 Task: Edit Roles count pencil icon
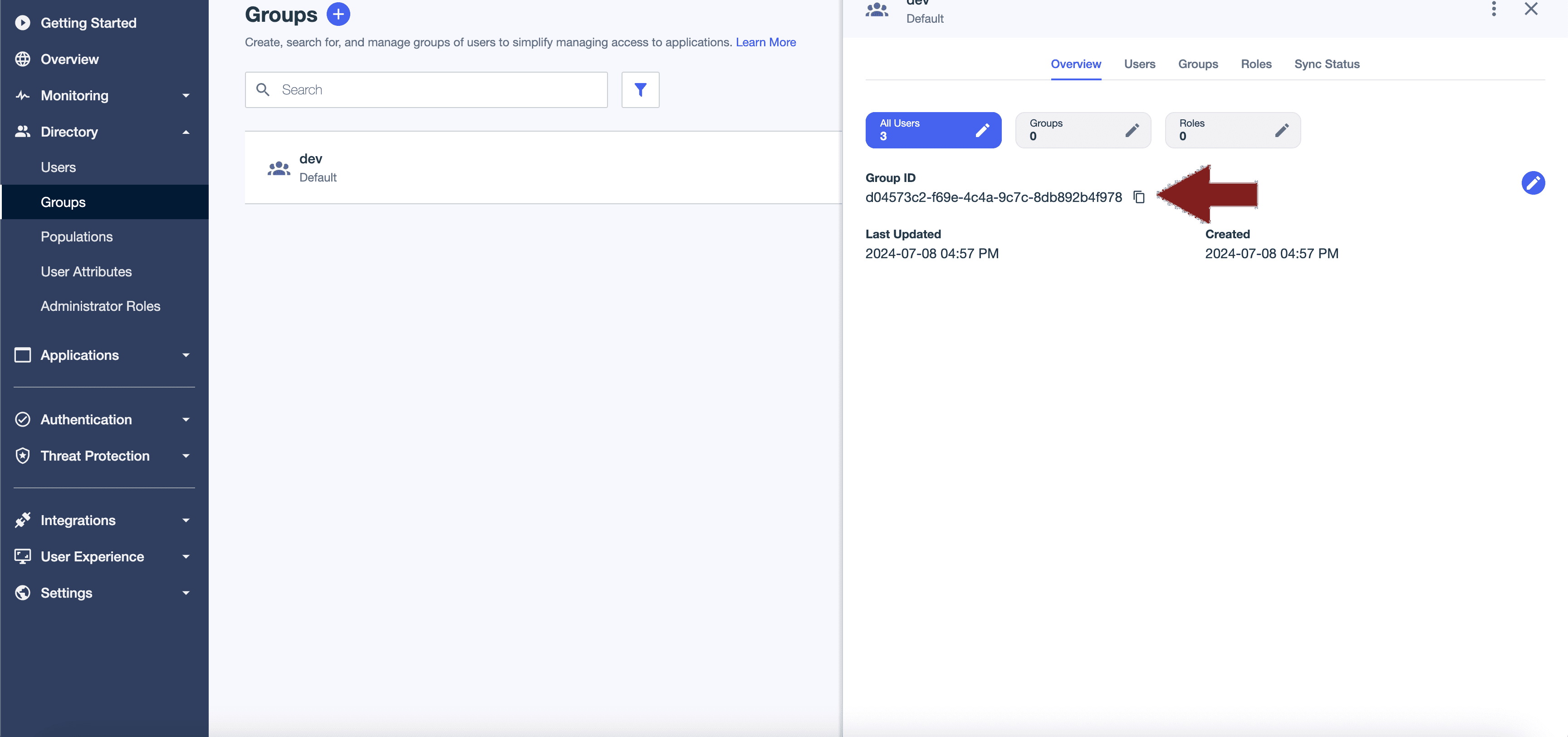click(x=1281, y=130)
